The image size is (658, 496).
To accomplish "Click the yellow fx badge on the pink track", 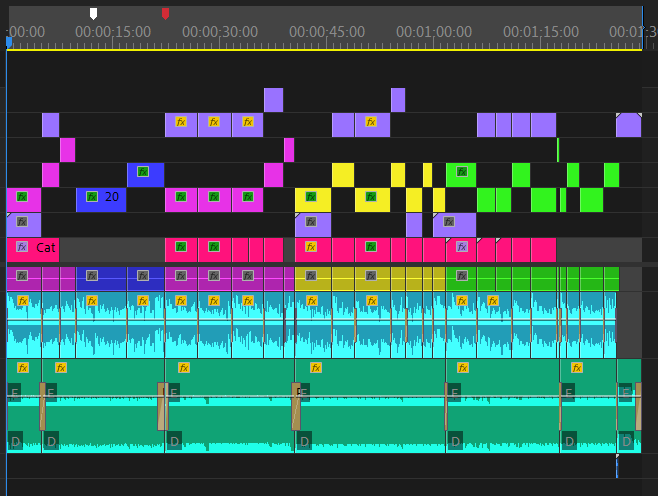I will (x=311, y=247).
